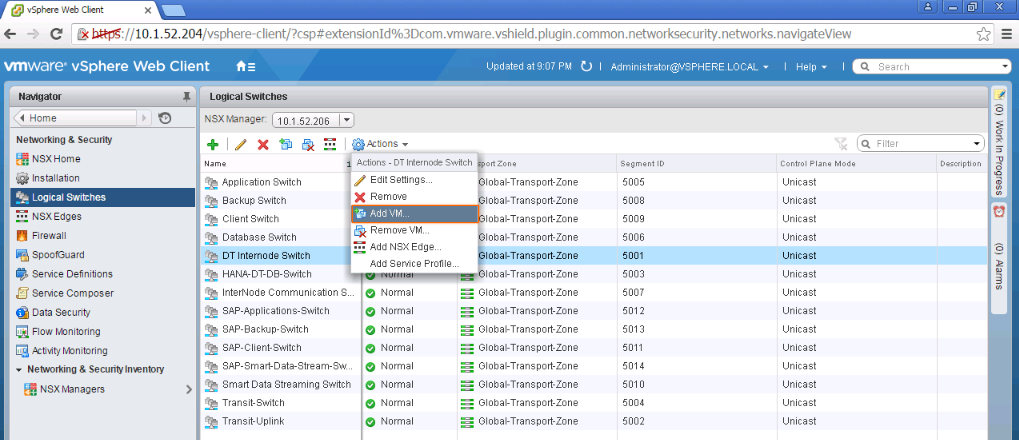Select the SAP-Applications-Switch row

tap(595, 311)
